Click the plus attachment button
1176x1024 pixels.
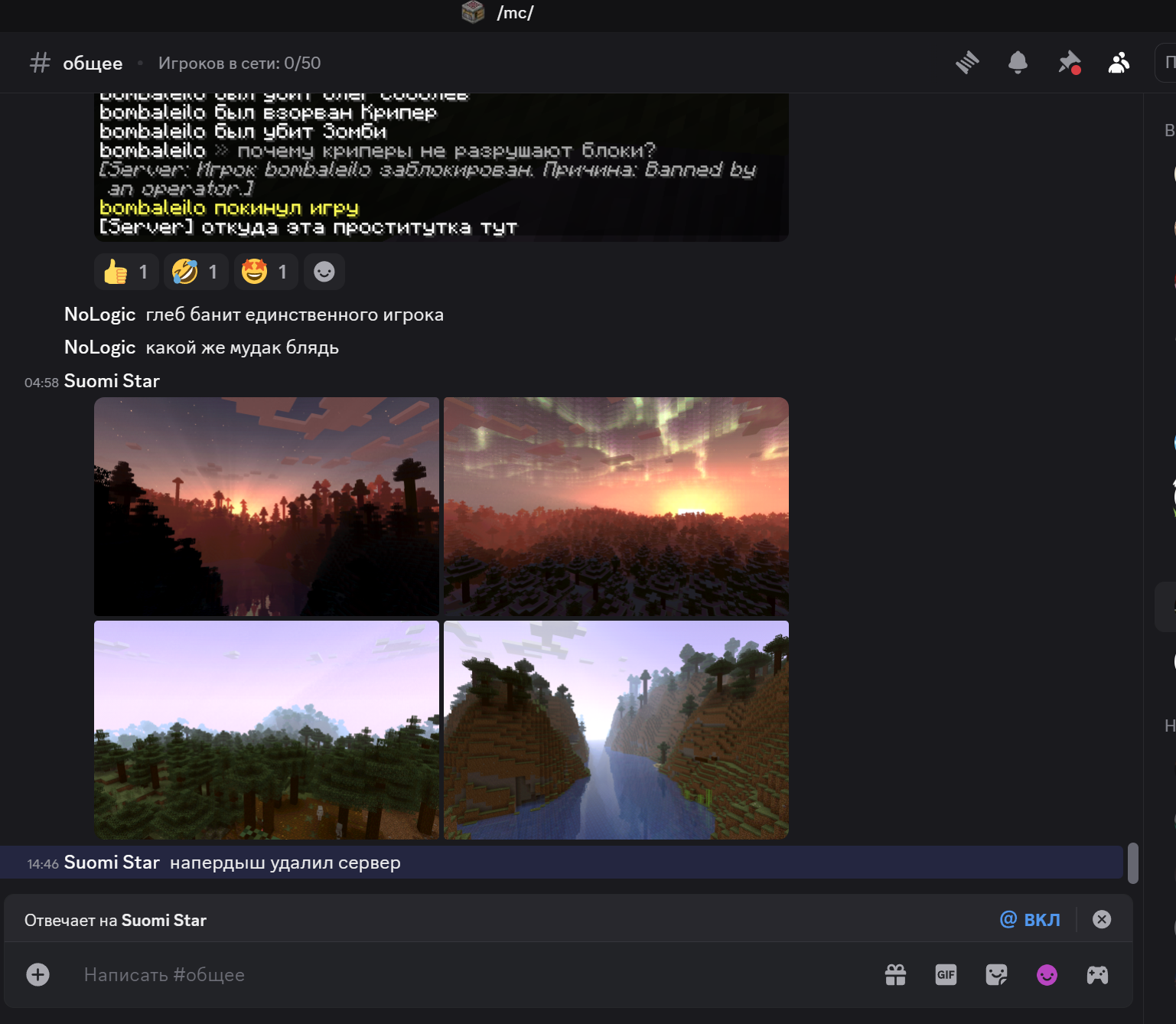(37, 974)
